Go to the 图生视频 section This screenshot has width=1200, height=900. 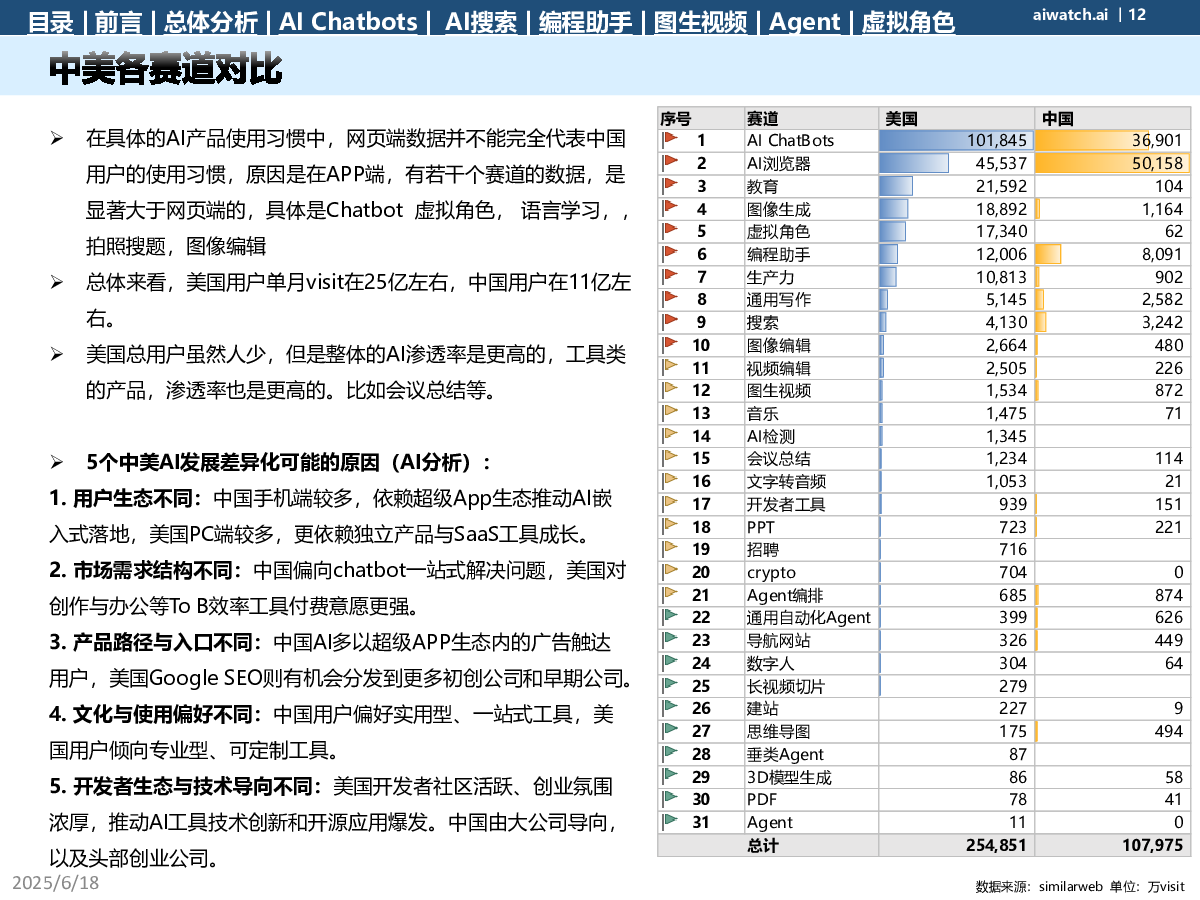point(700,21)
